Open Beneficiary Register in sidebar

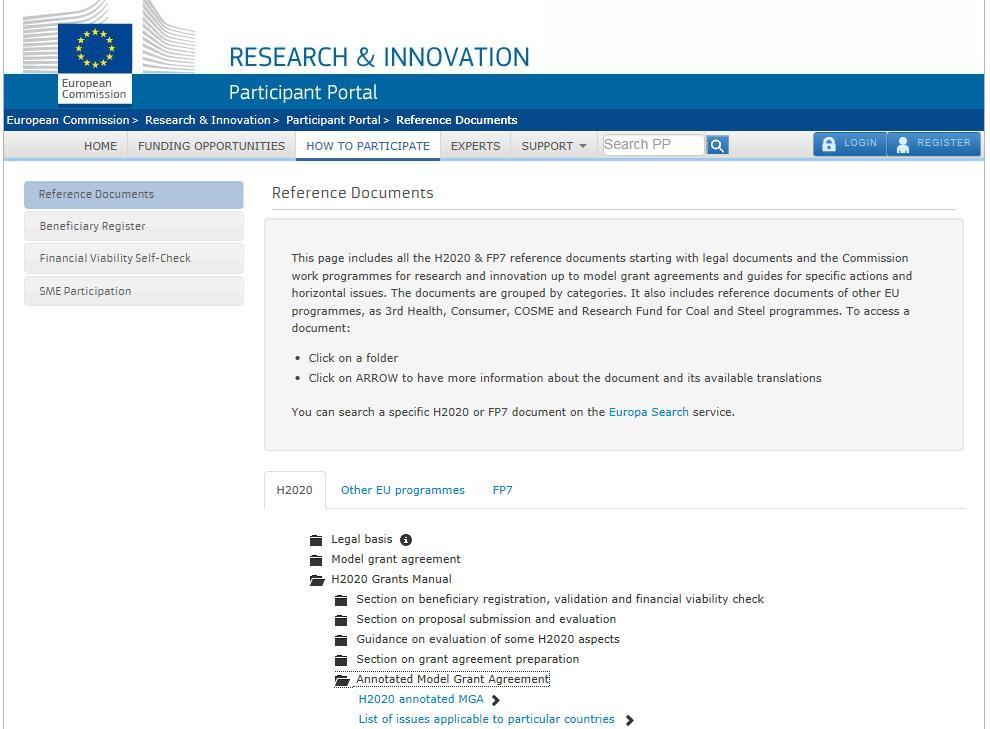[134, 226]
